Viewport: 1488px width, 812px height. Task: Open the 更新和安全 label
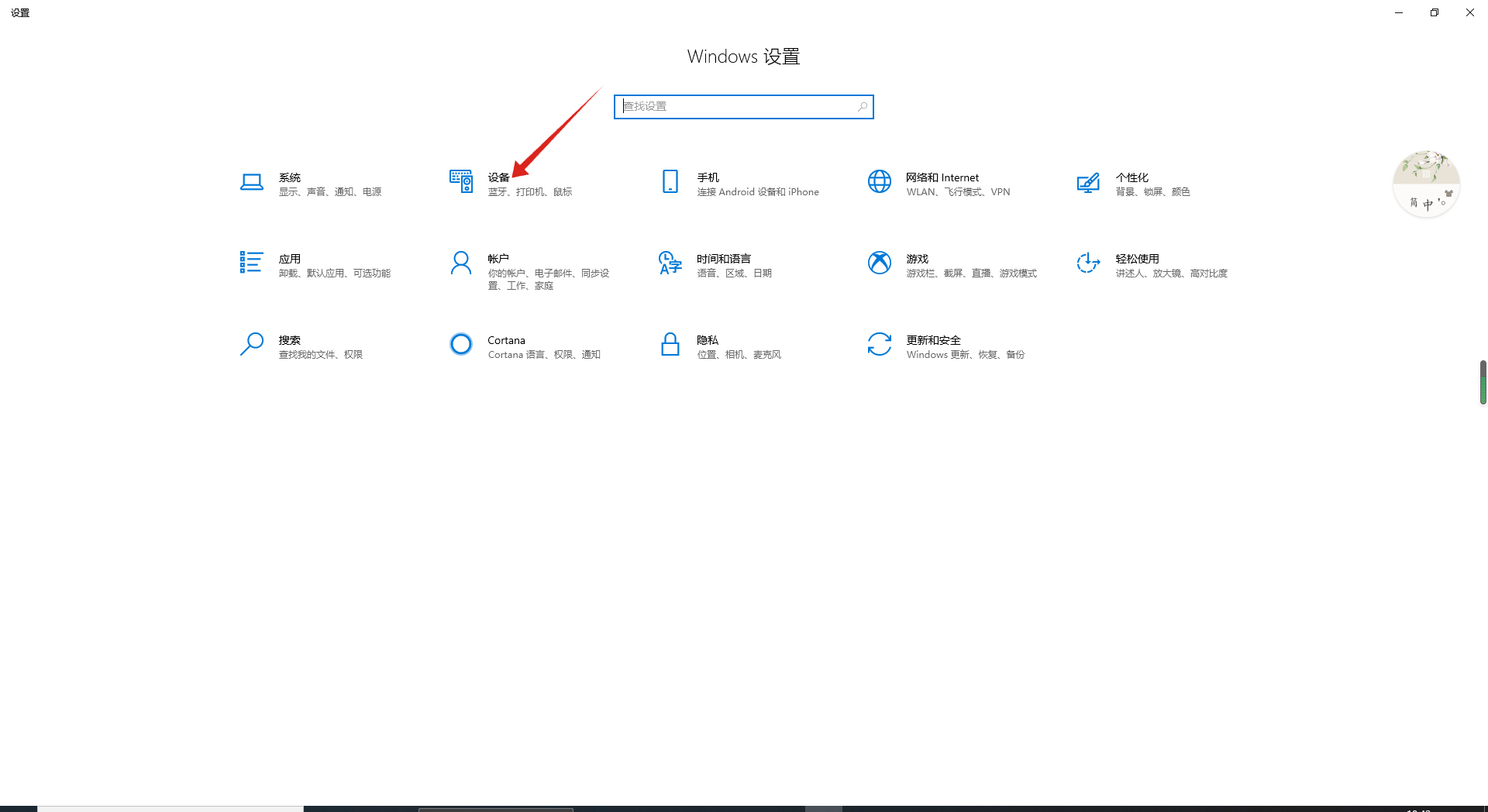[x=934, y=340]
